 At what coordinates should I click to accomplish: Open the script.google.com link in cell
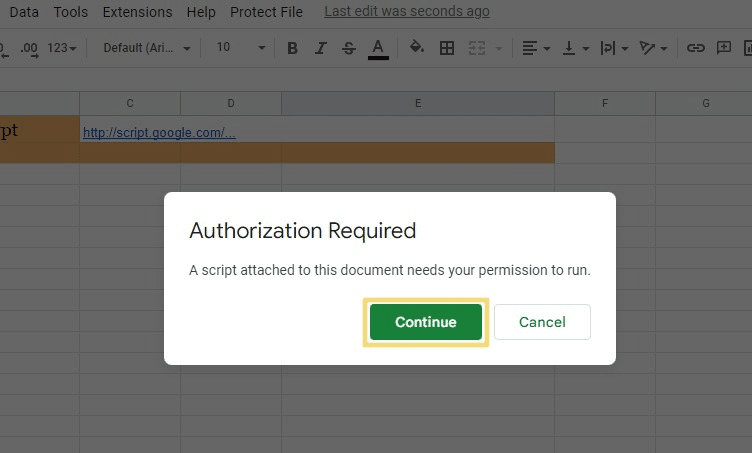pos(159,132)
